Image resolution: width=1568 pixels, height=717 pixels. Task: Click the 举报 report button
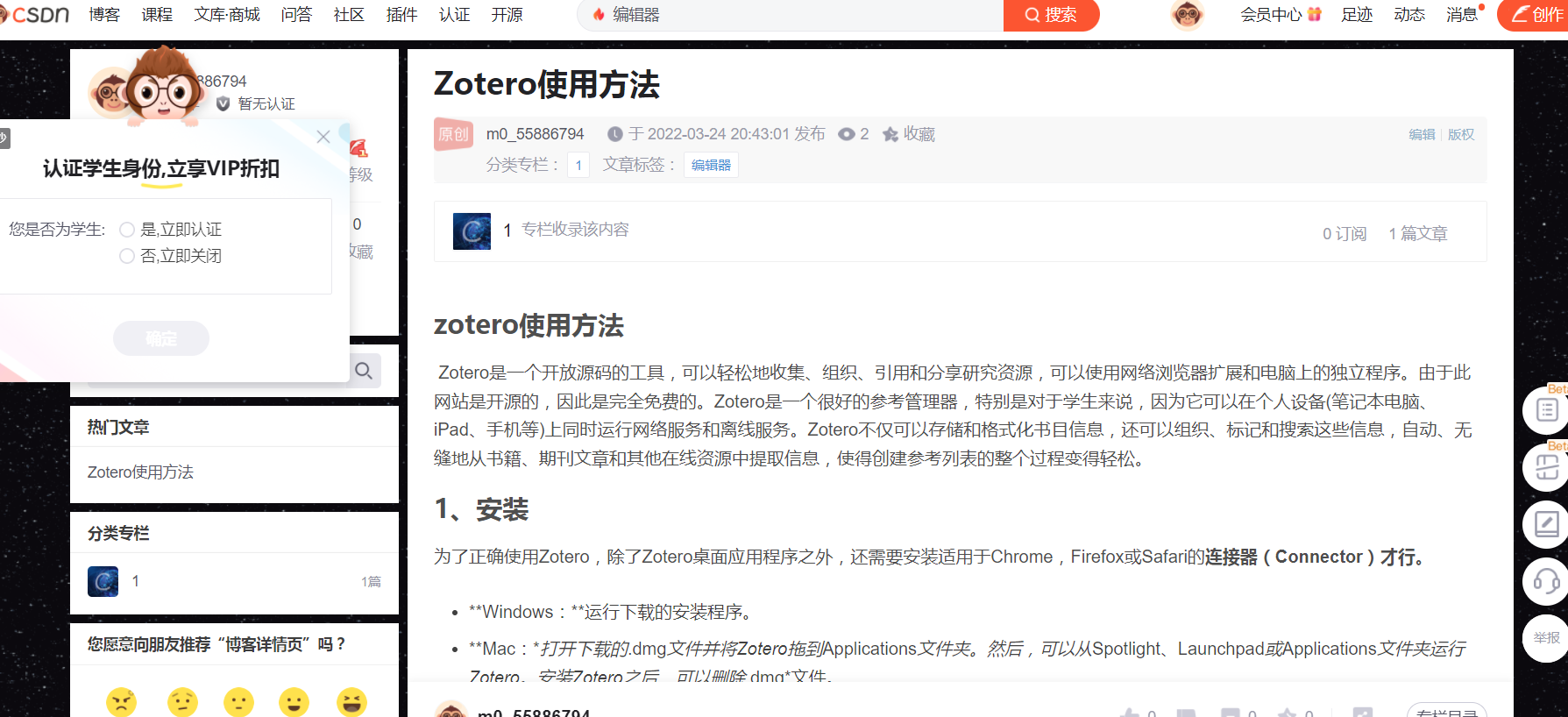[x=1546, y=638]
